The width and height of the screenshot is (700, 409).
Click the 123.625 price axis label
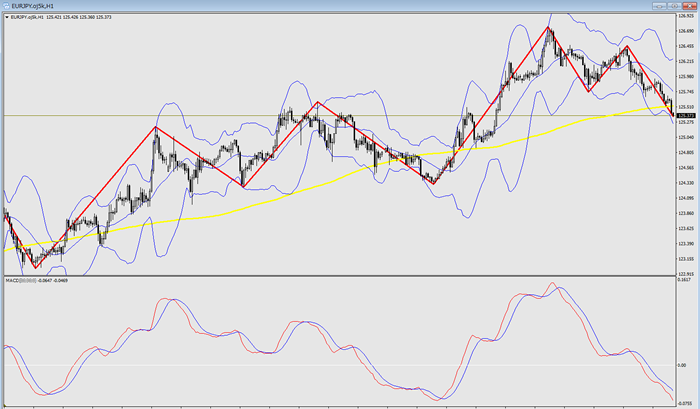[685, 228]
